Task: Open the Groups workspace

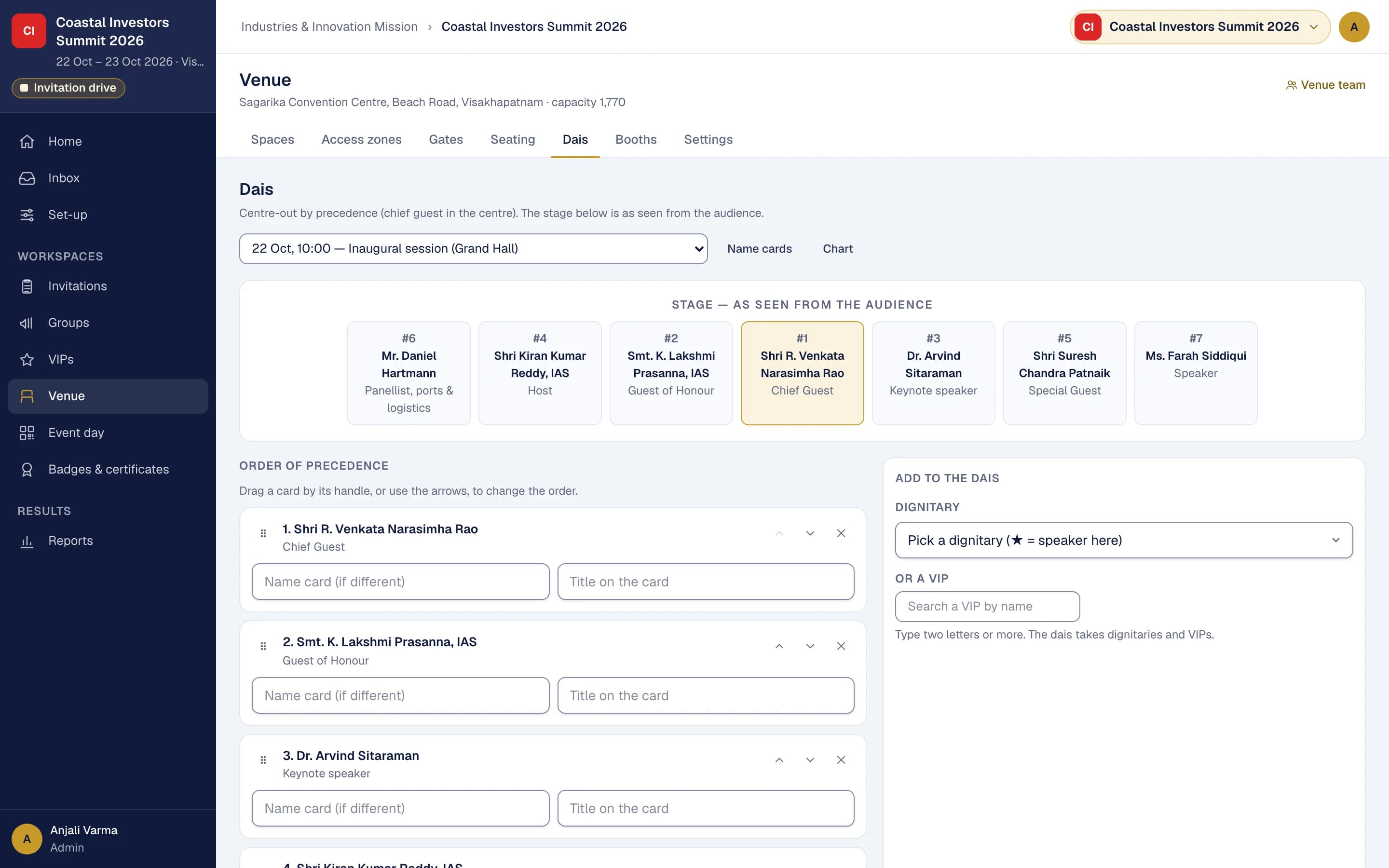Action: [x=108, y=323]
